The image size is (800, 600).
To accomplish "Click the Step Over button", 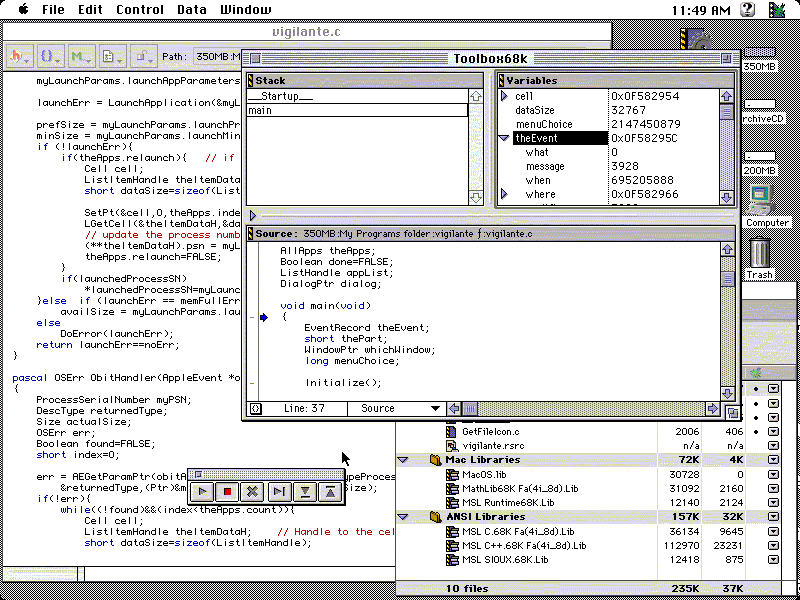I will (279, 491).
